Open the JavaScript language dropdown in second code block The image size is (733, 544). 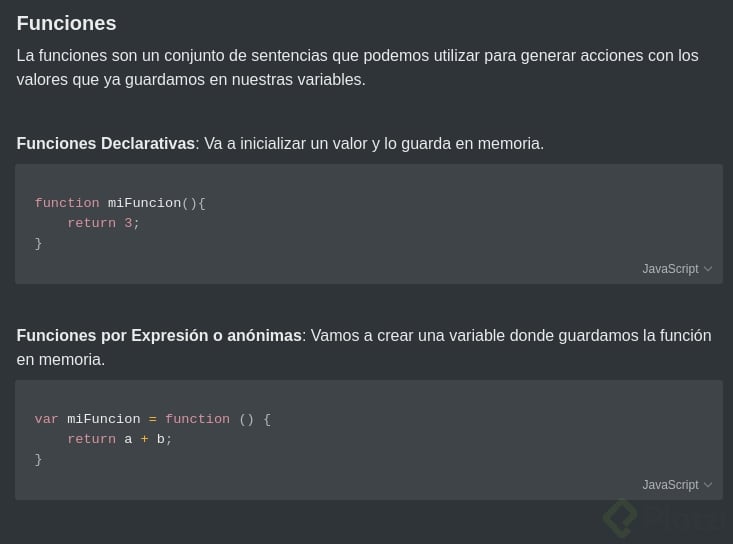[677, 485]
